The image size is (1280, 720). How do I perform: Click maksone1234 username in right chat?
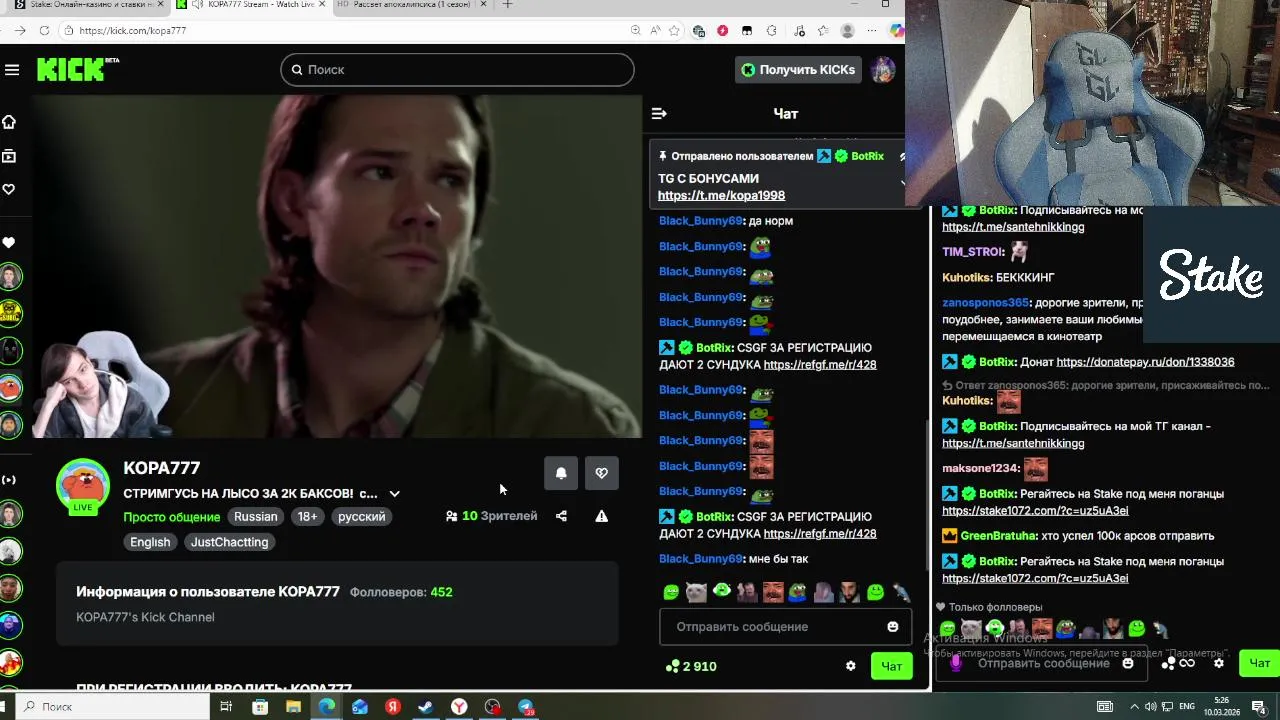tap(979, 469)
